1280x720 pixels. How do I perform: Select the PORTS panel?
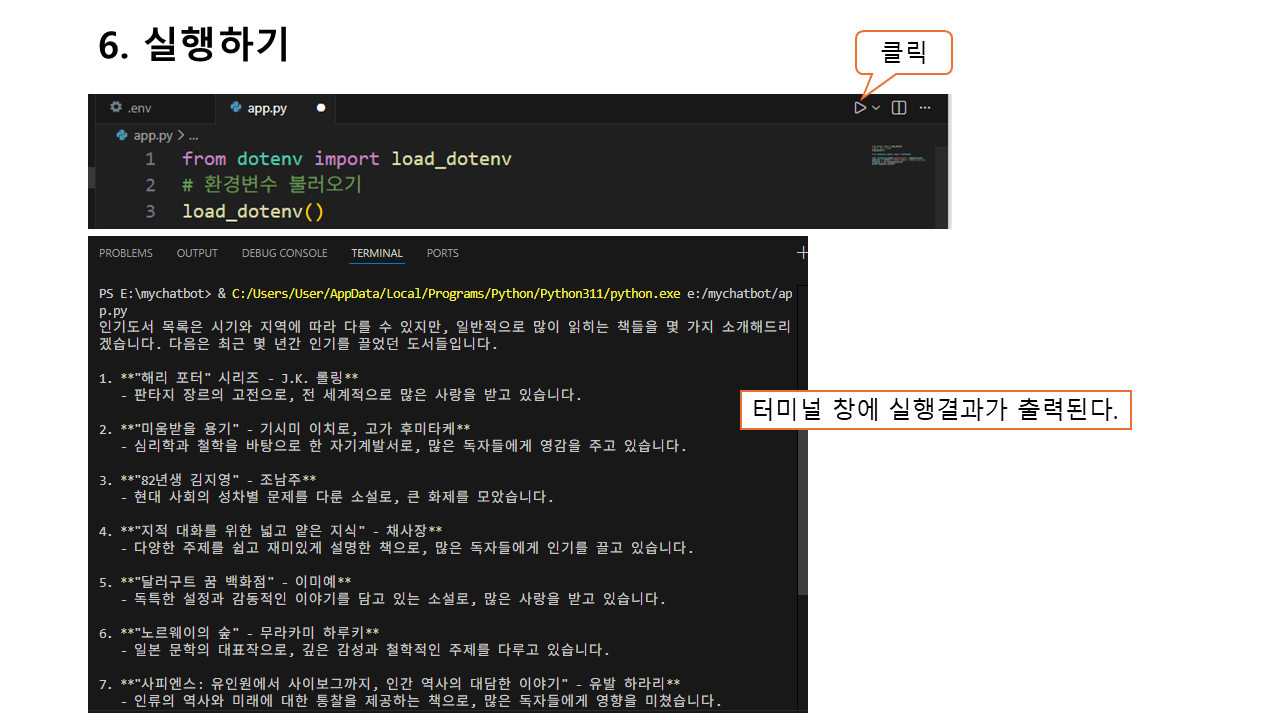442,253
